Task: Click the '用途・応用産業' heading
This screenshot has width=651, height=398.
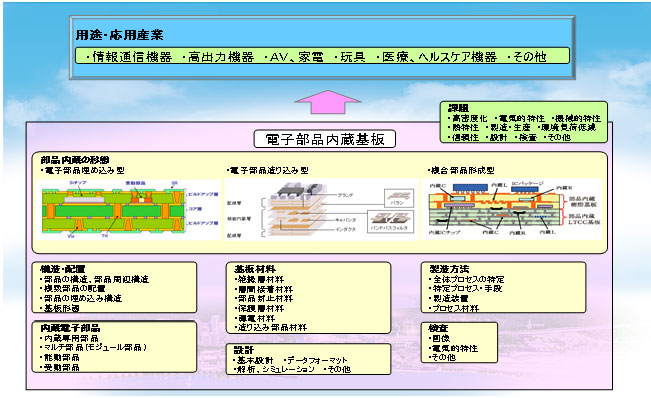Action: (120, 35)
